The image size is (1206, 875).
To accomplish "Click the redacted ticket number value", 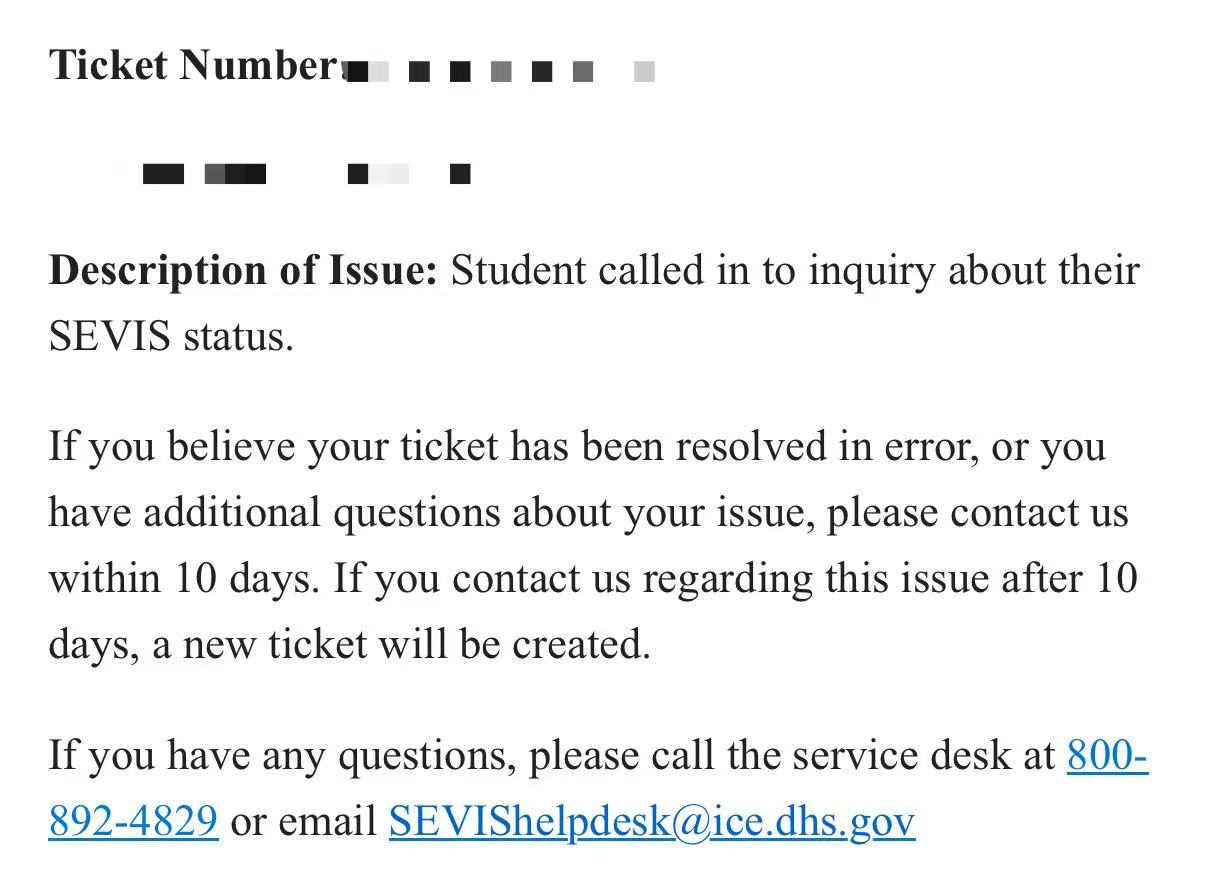I will pos(500,71).
